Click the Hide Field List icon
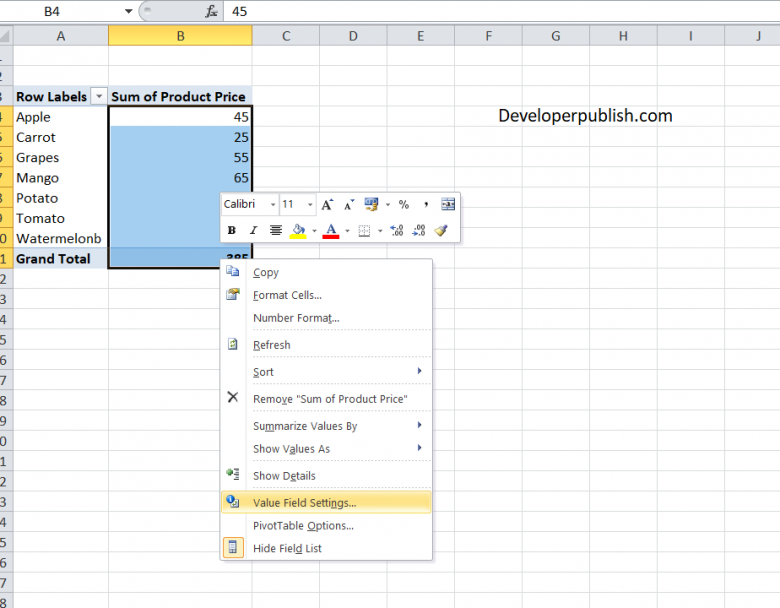 coord(233,548)
